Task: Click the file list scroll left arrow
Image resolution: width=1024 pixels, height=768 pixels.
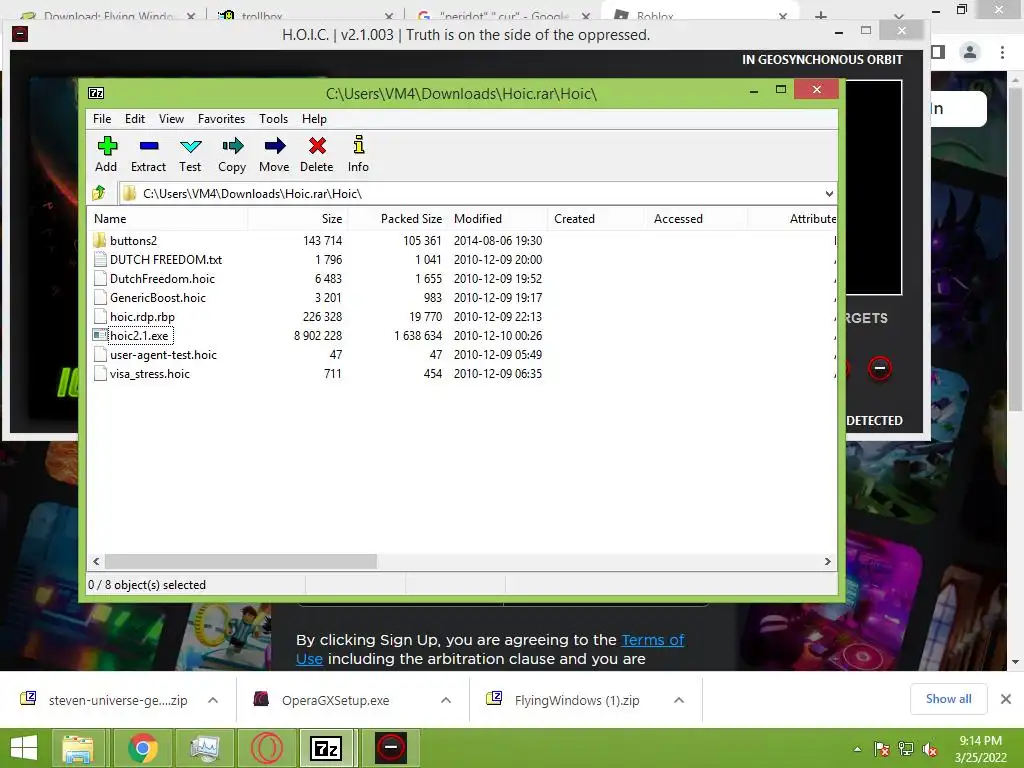Action: pyautogui.click(x=96, y=562)
